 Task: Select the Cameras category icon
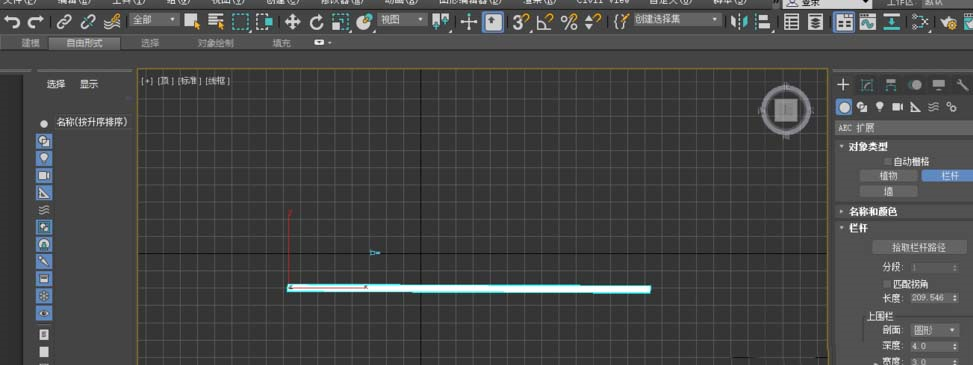897,107
